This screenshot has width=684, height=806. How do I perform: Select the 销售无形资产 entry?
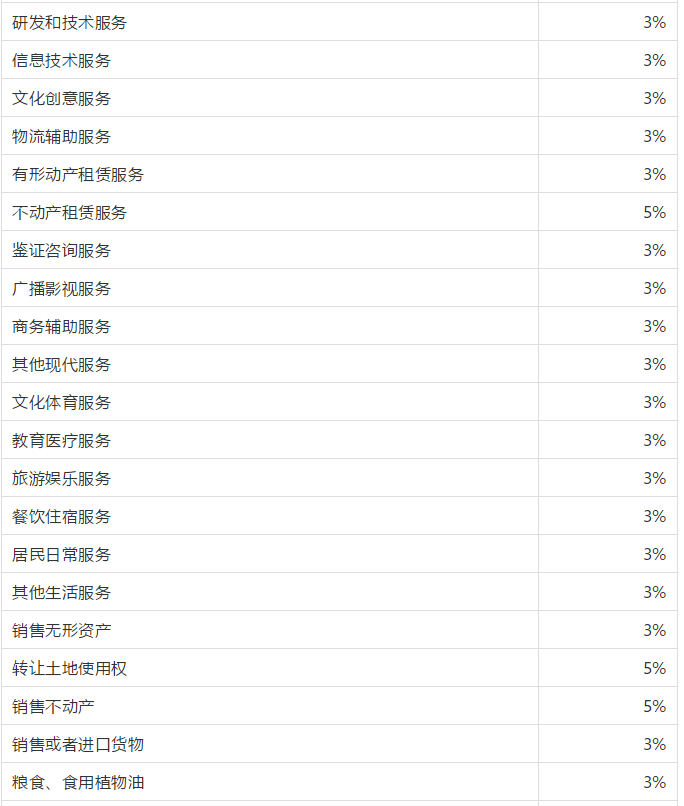62,630
